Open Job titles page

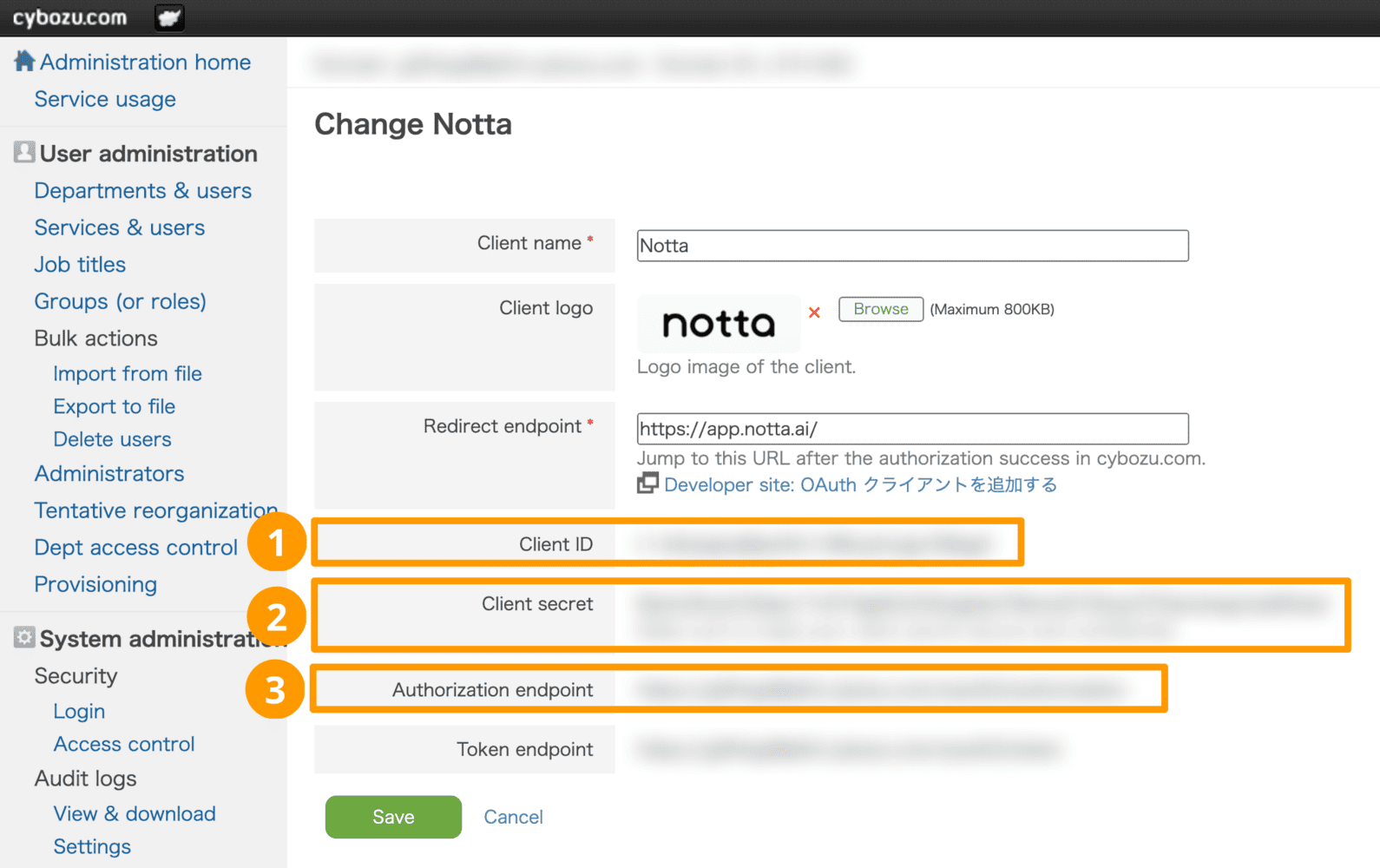pyautogui.click(x=80, y=265)
